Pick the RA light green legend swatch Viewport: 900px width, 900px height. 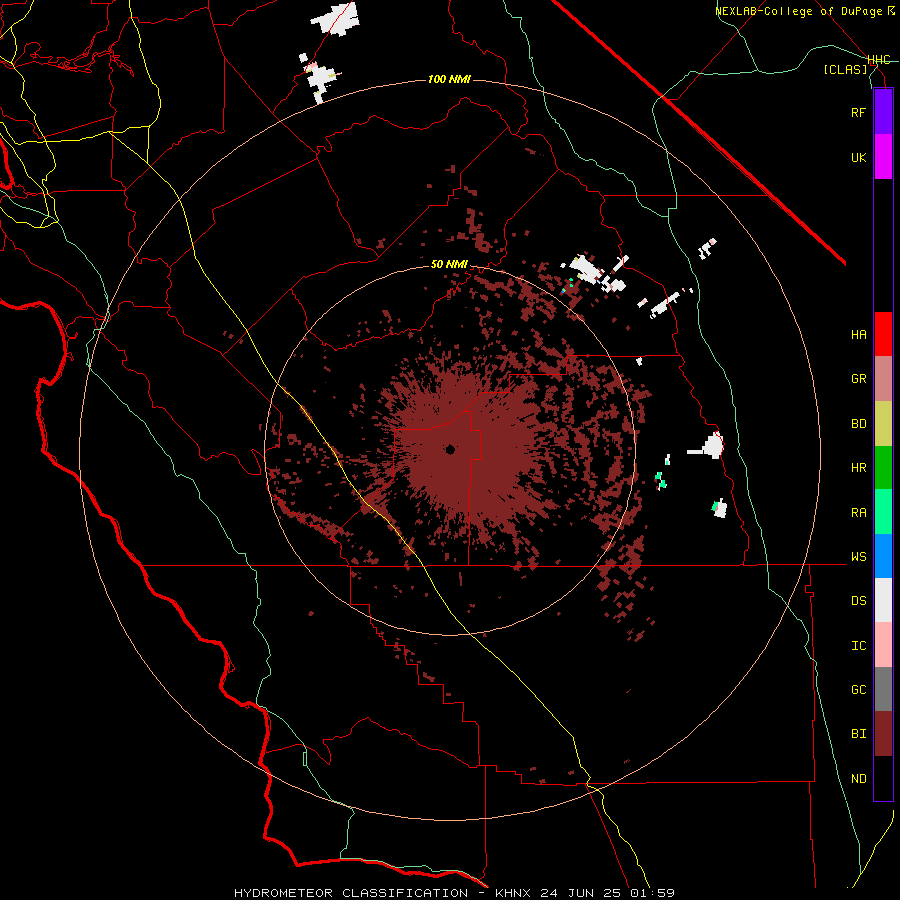883,512
